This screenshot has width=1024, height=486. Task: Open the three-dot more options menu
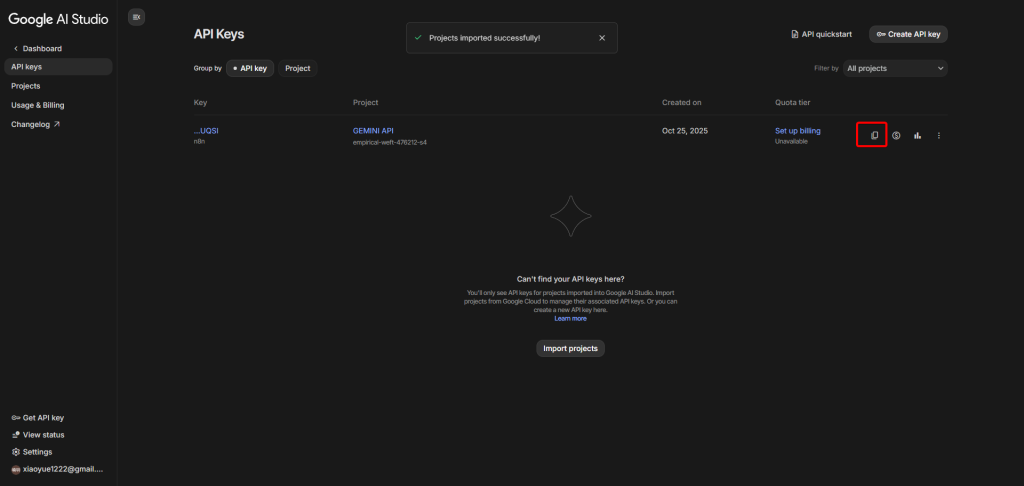click(x=938, y=135)
